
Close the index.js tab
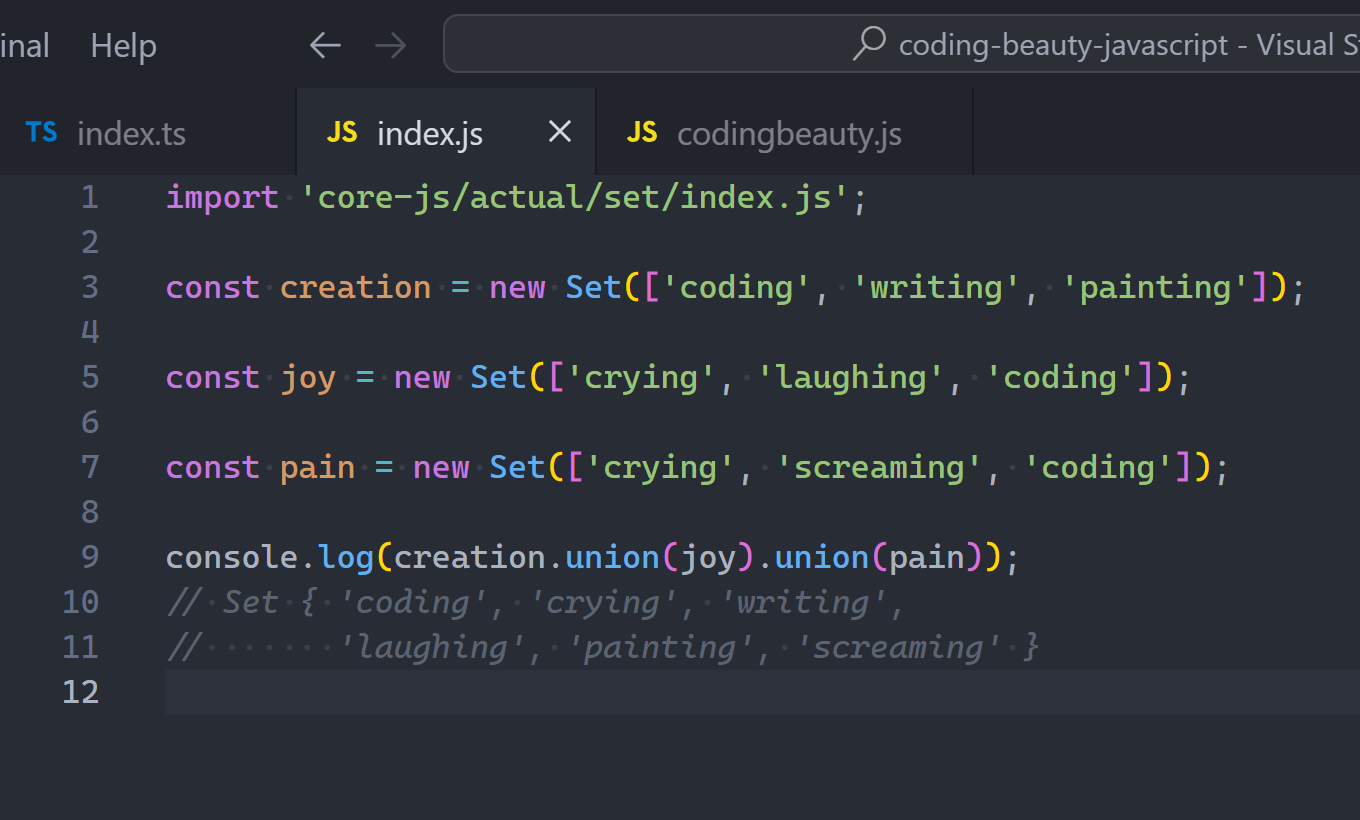[x=560, y=131]
